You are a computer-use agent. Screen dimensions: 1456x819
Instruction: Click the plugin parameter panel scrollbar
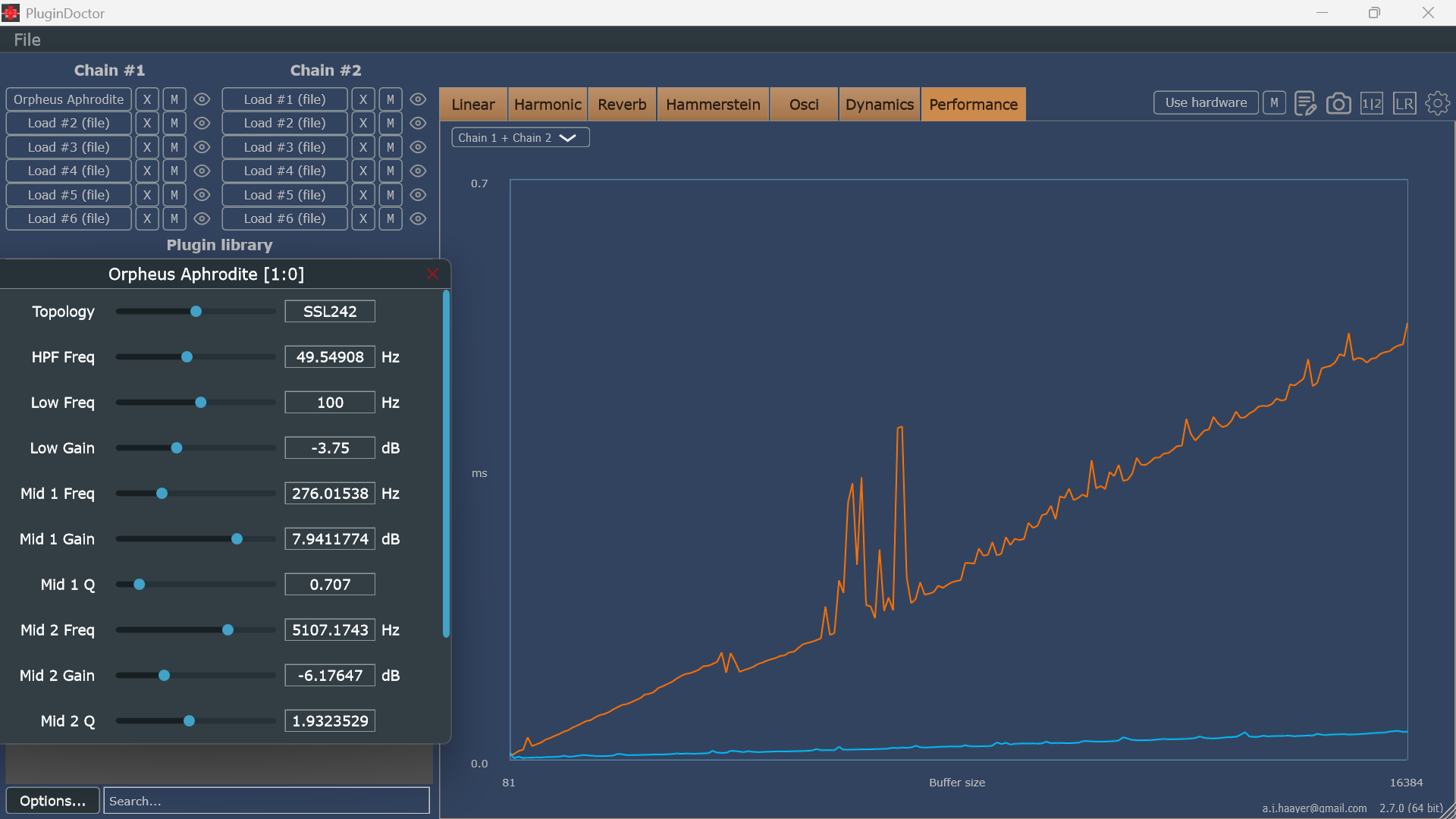[x=446, y=464]
